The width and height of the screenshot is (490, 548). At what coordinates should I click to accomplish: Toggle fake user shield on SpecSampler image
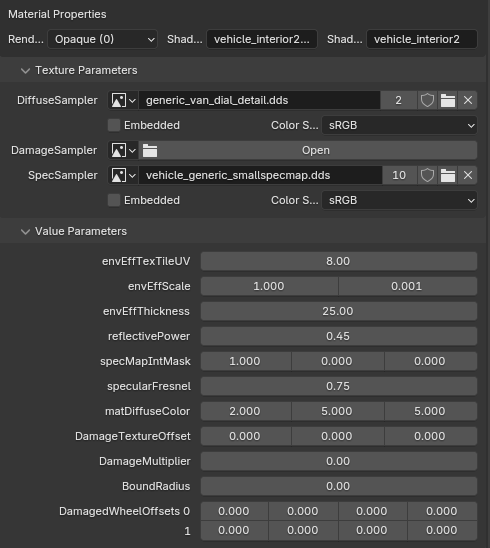427,175
